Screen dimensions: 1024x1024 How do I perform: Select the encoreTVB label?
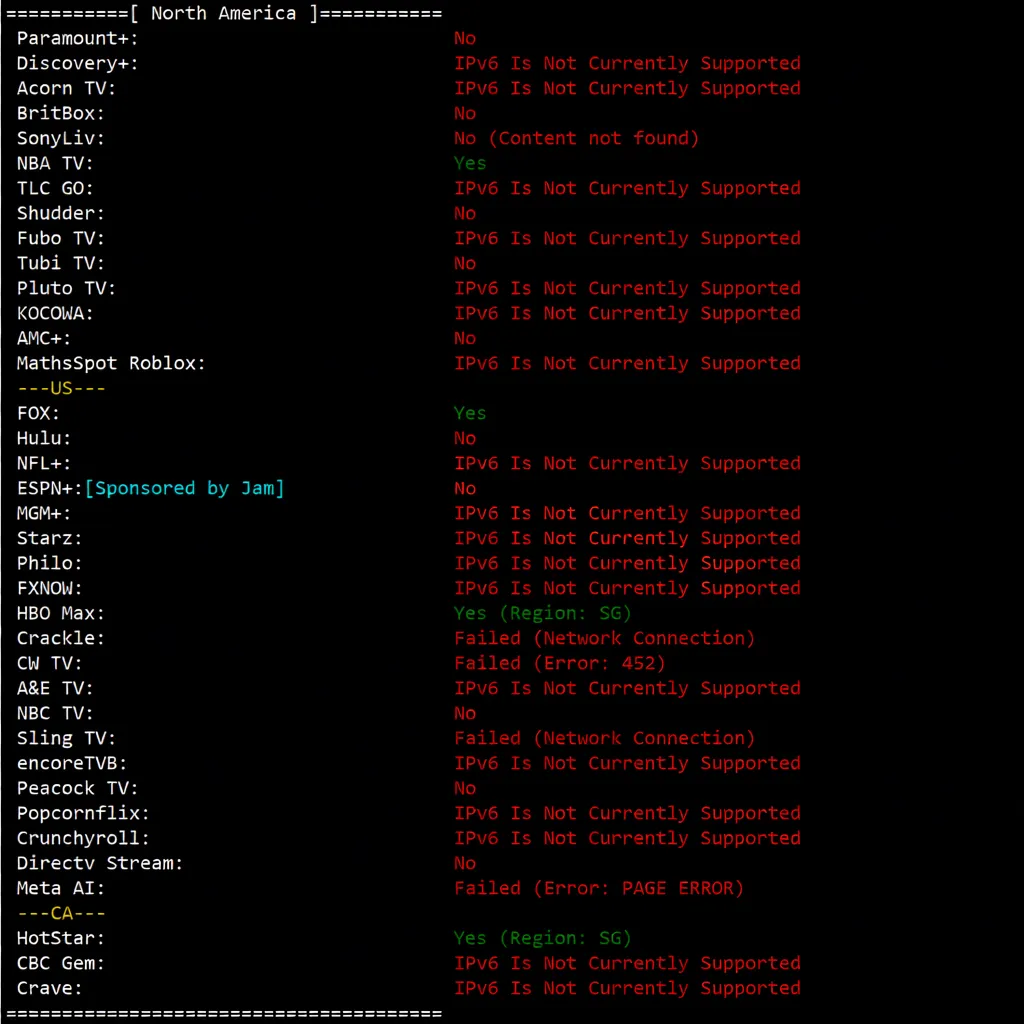tap(72, 763)
